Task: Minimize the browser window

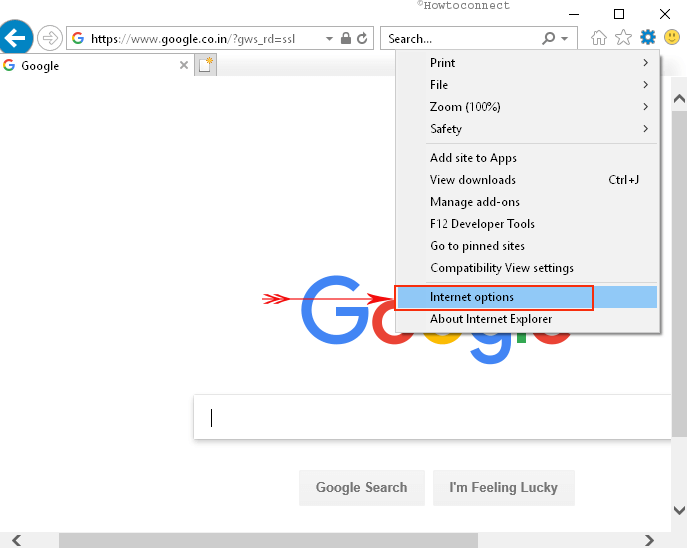Action: pos(574,14)
